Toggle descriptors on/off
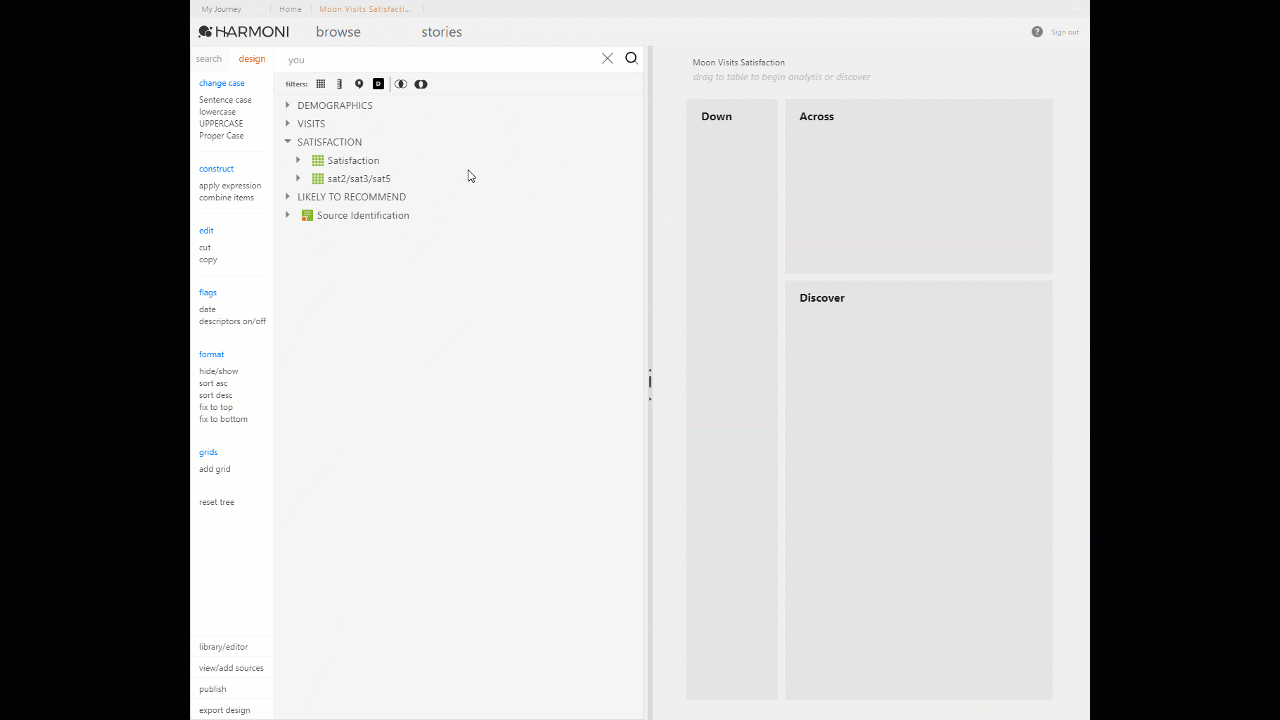This screenshot has height=720, width=1280. pyautogui.click(x=232, y=322)
